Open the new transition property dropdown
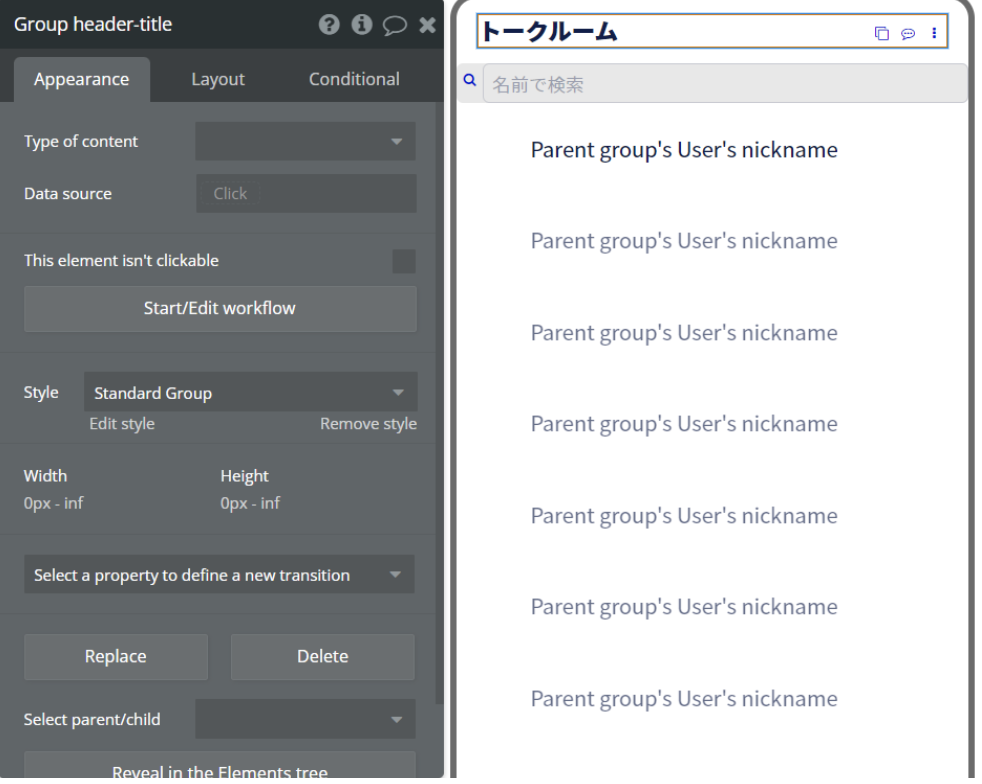982x784 pixels. pos(219,575)
